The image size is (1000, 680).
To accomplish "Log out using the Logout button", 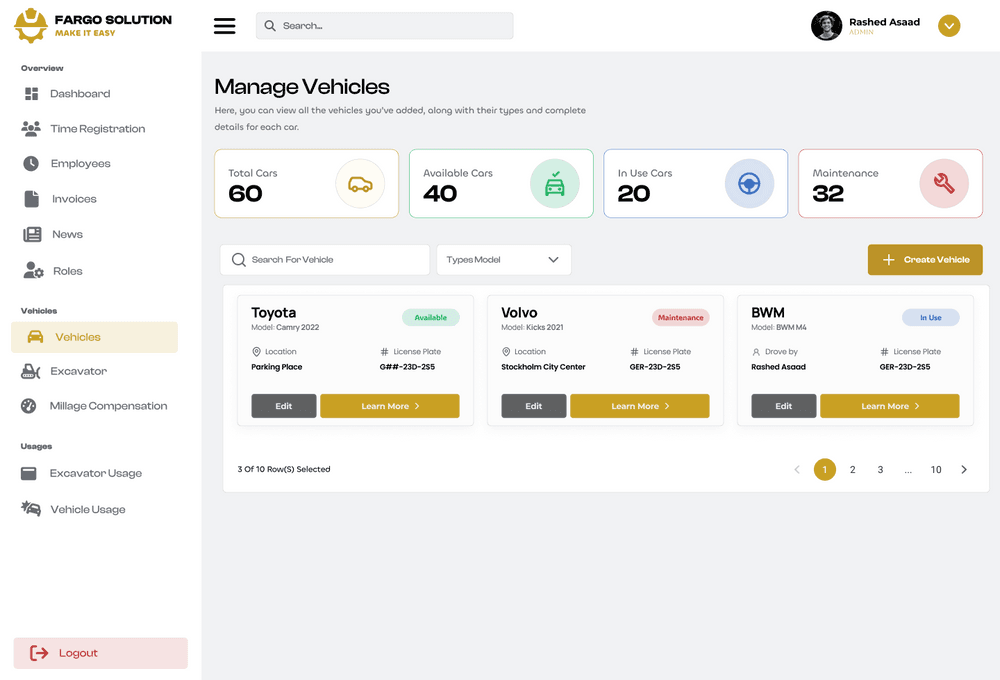I will click(100, 653).
